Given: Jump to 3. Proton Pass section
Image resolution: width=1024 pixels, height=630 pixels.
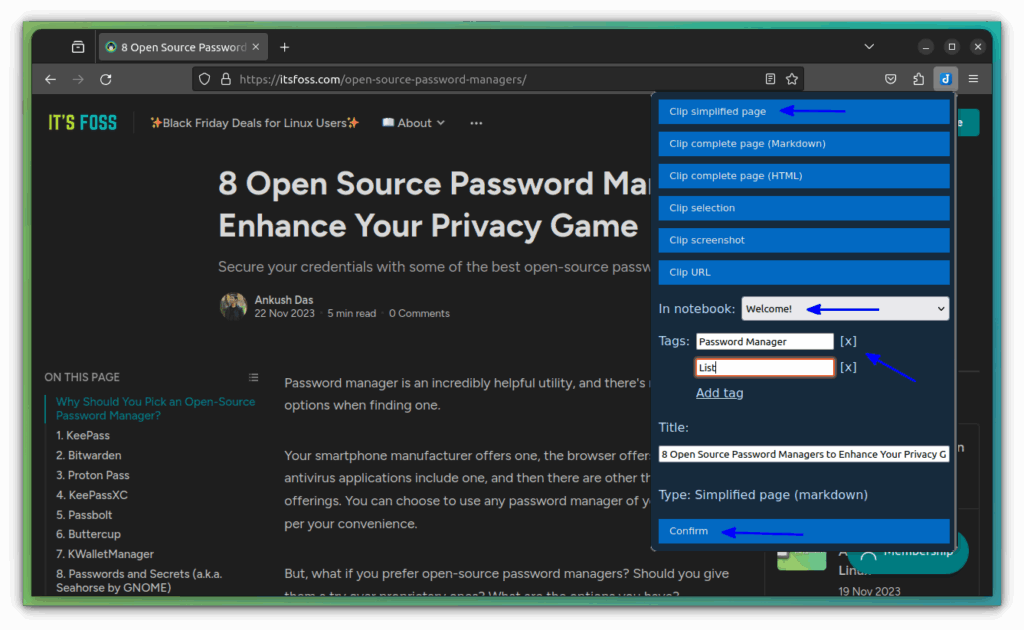Looking at the screenshot, I should click(93, 475).
